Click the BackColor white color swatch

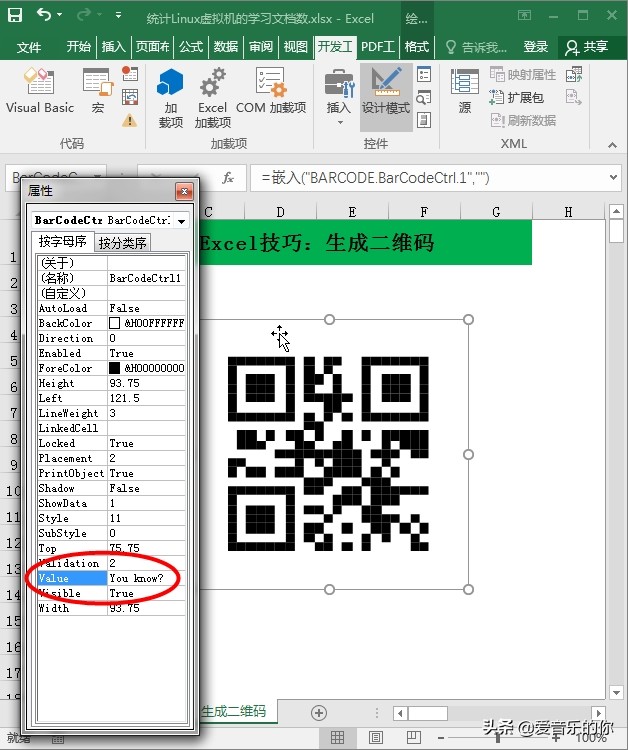pyautogui.click(x=114, y=323)
